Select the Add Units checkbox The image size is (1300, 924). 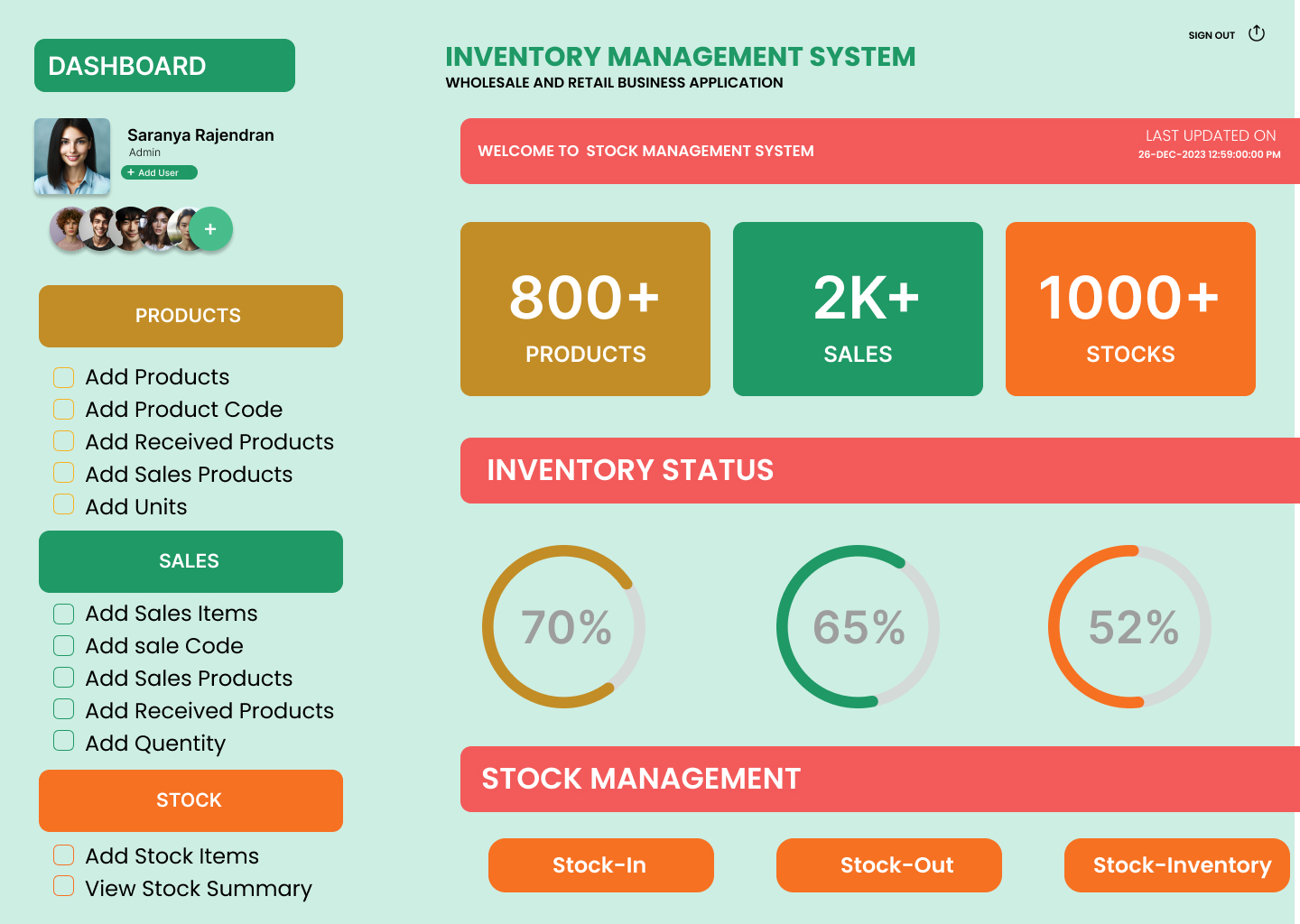64,504
